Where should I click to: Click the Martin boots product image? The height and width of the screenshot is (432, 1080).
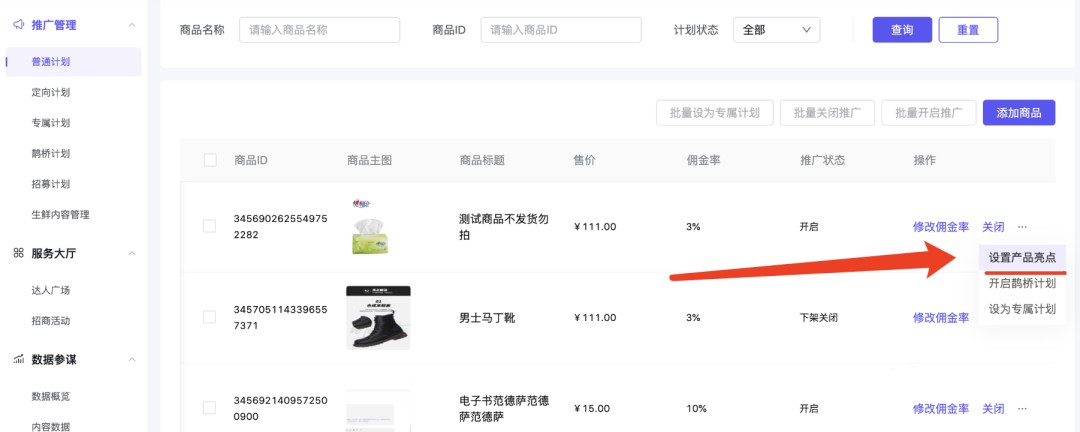(378, 318)
